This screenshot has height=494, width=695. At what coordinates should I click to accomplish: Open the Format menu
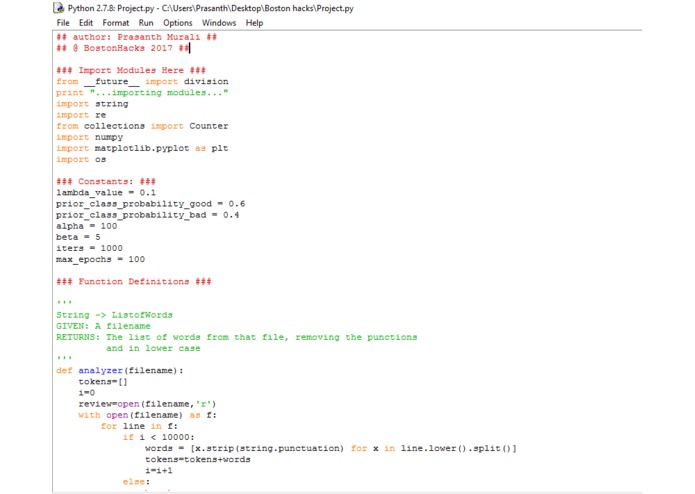[x=116, y=23]
